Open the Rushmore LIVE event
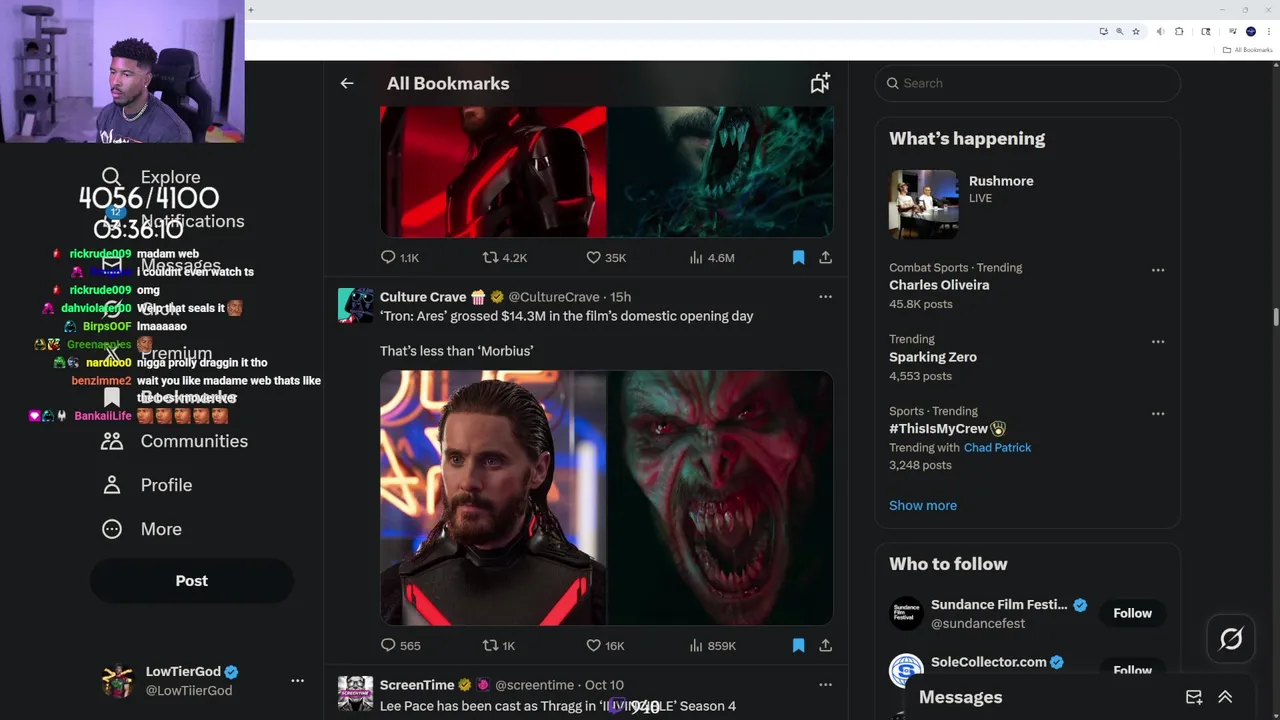The height and width of the screenshot is (720, 1280). [1001, 181]
